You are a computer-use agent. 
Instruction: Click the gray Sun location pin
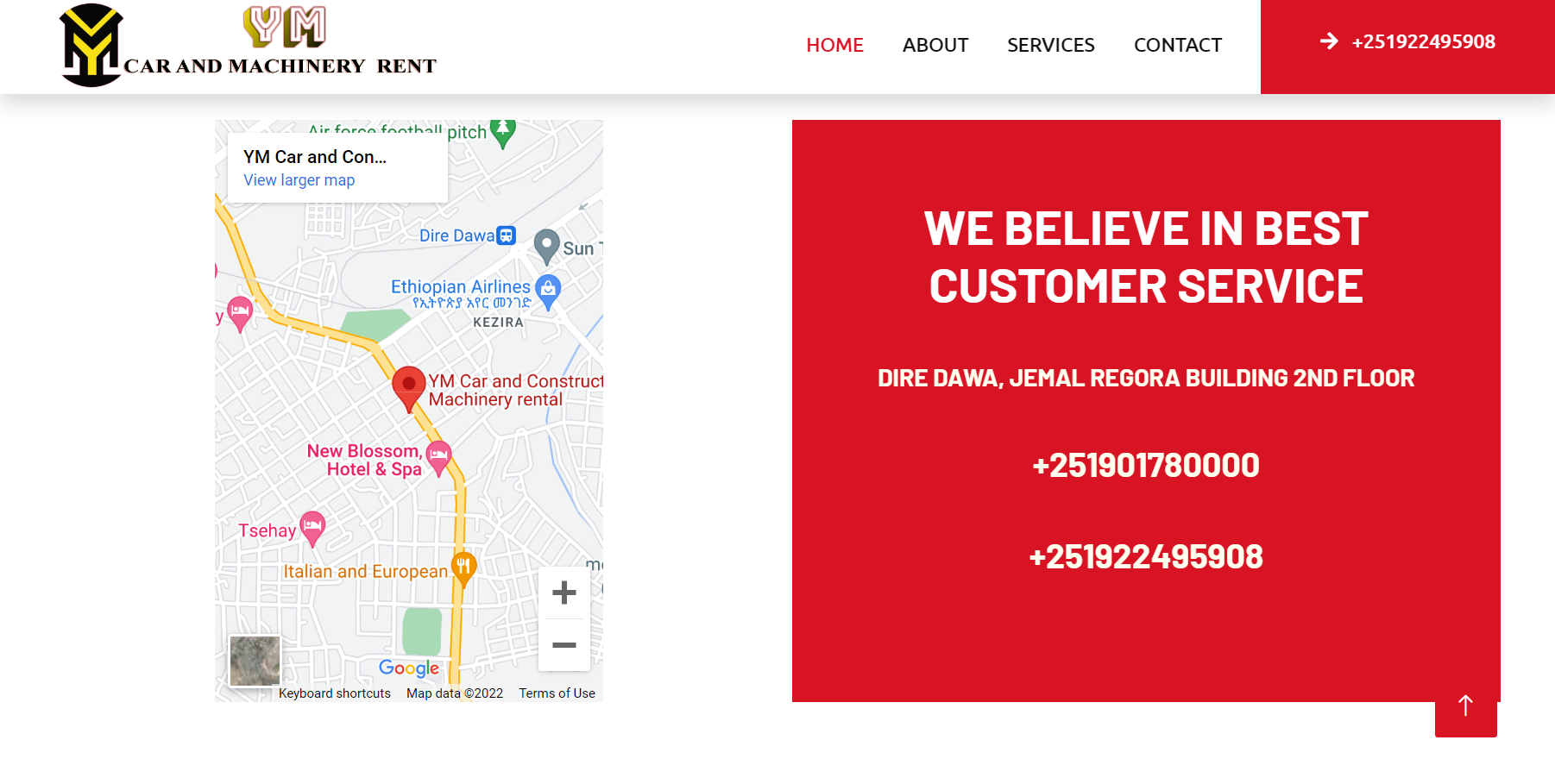click(x=547, y=247)
